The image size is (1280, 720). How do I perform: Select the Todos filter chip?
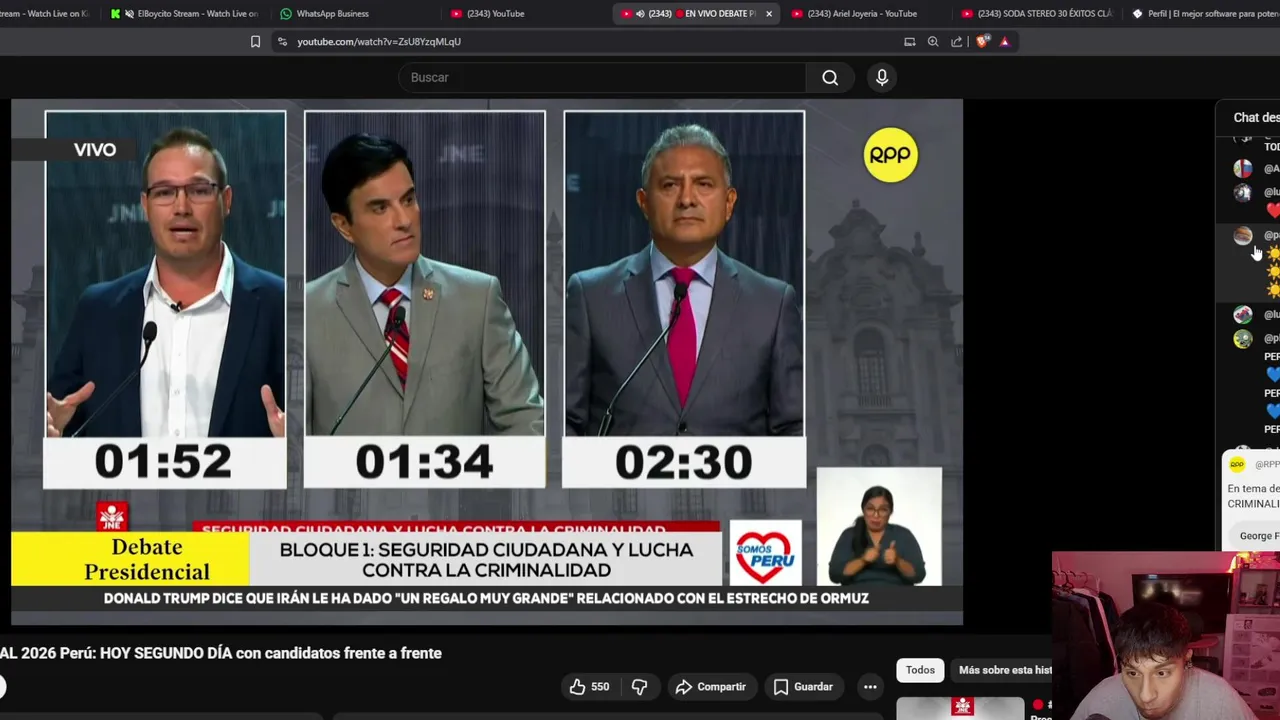[920, 670]
